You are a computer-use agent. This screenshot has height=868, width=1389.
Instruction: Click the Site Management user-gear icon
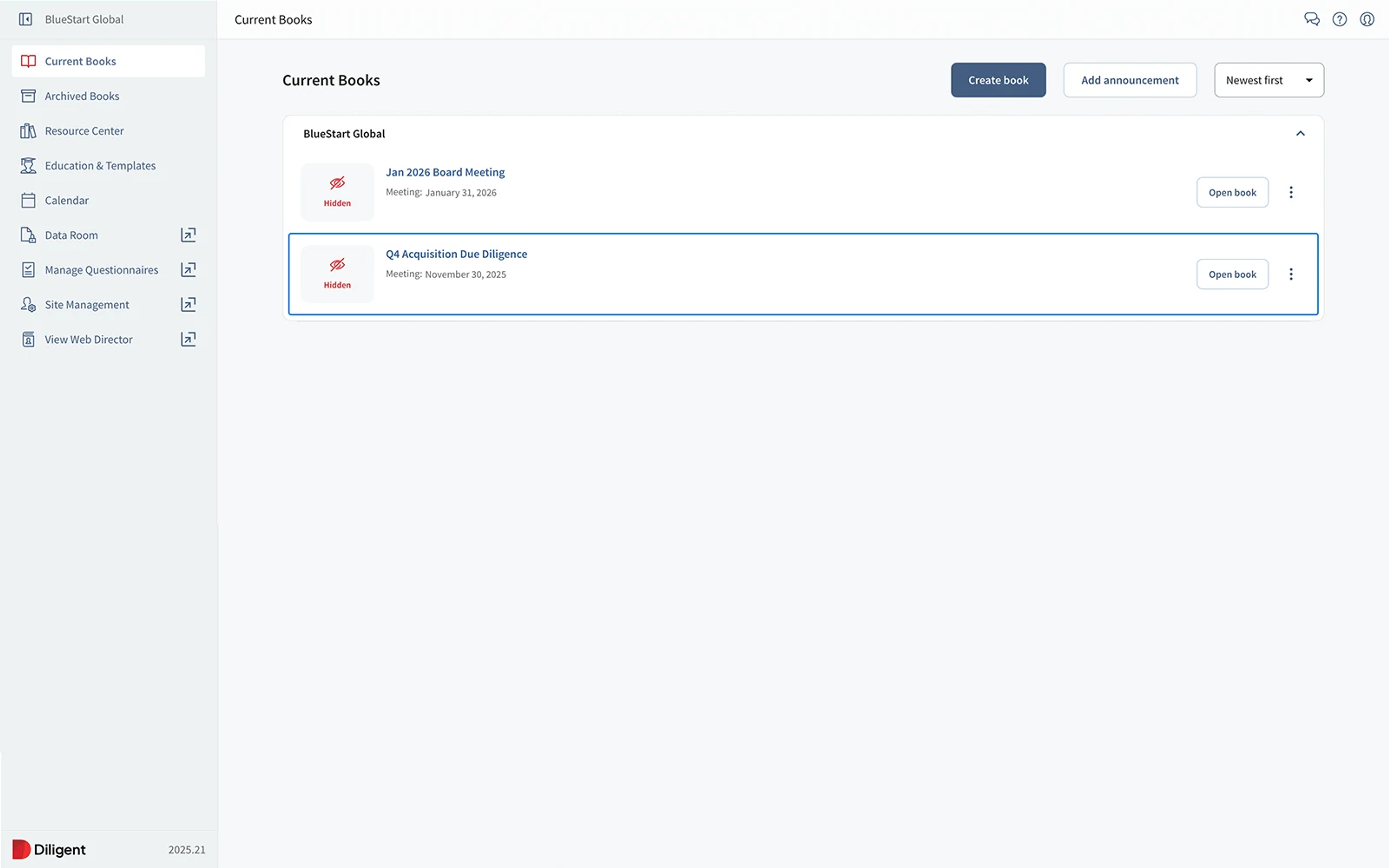[x=28, y=304]
